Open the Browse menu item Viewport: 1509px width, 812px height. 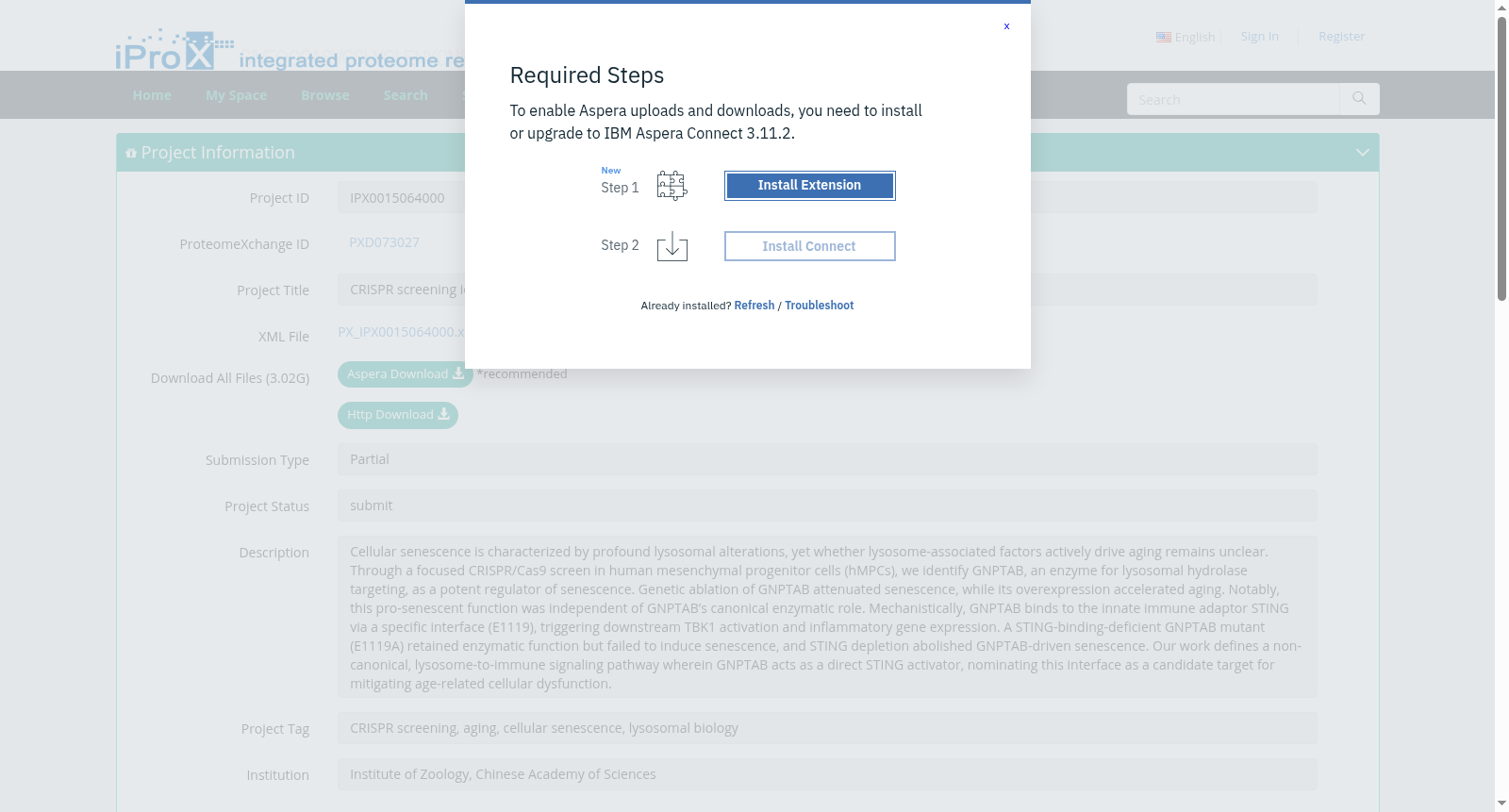(325, 95)
